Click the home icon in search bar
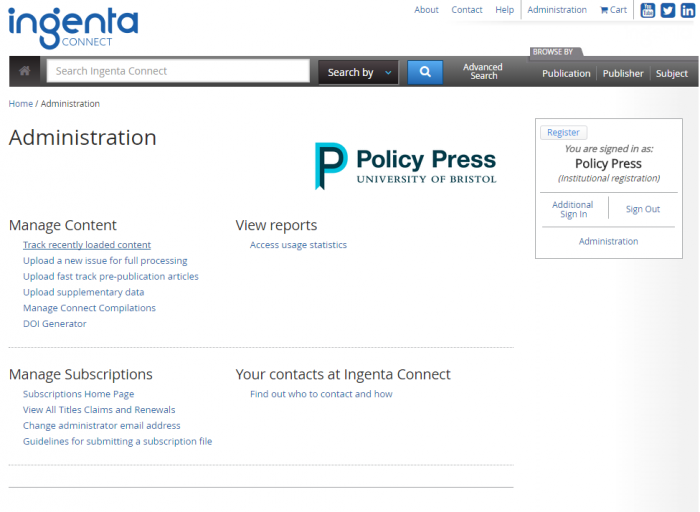 coord(25,71)
